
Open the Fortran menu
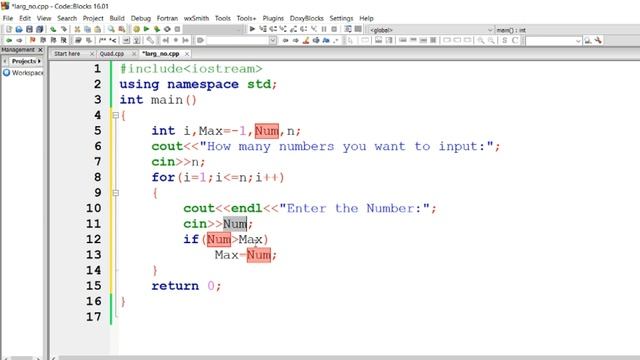pos(167,18)
